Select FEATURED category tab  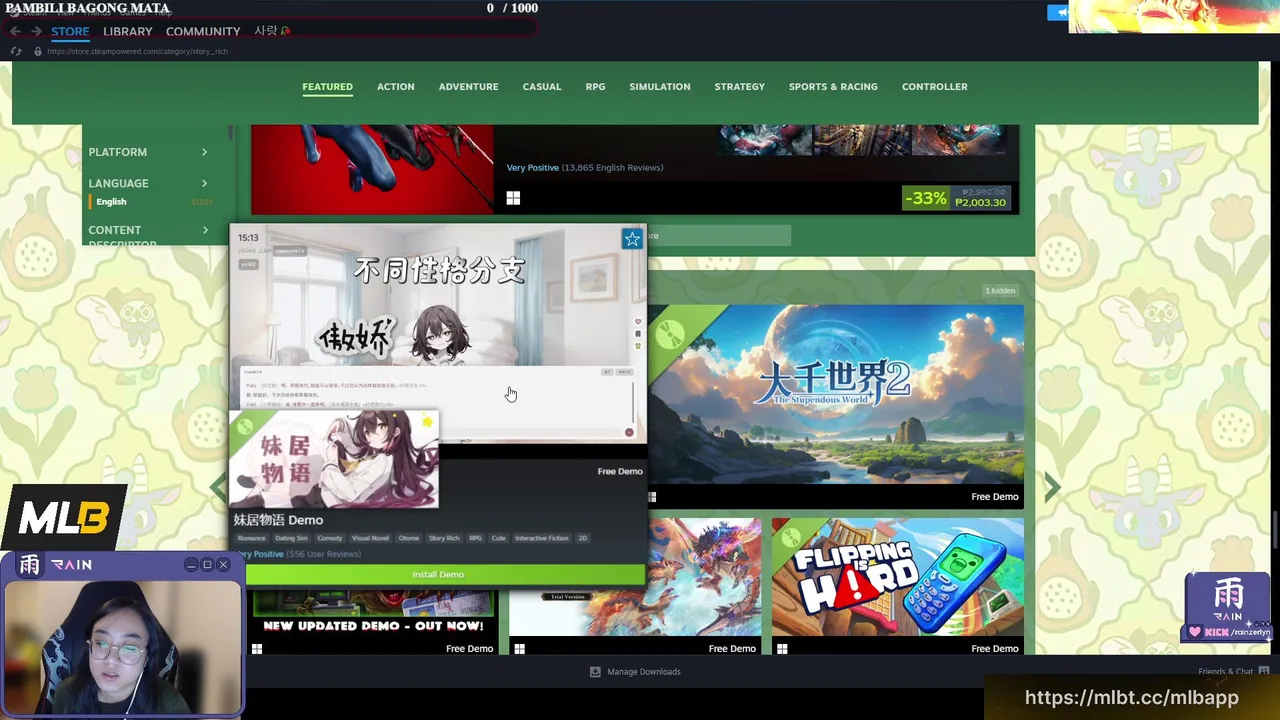(x=327, y=87)
